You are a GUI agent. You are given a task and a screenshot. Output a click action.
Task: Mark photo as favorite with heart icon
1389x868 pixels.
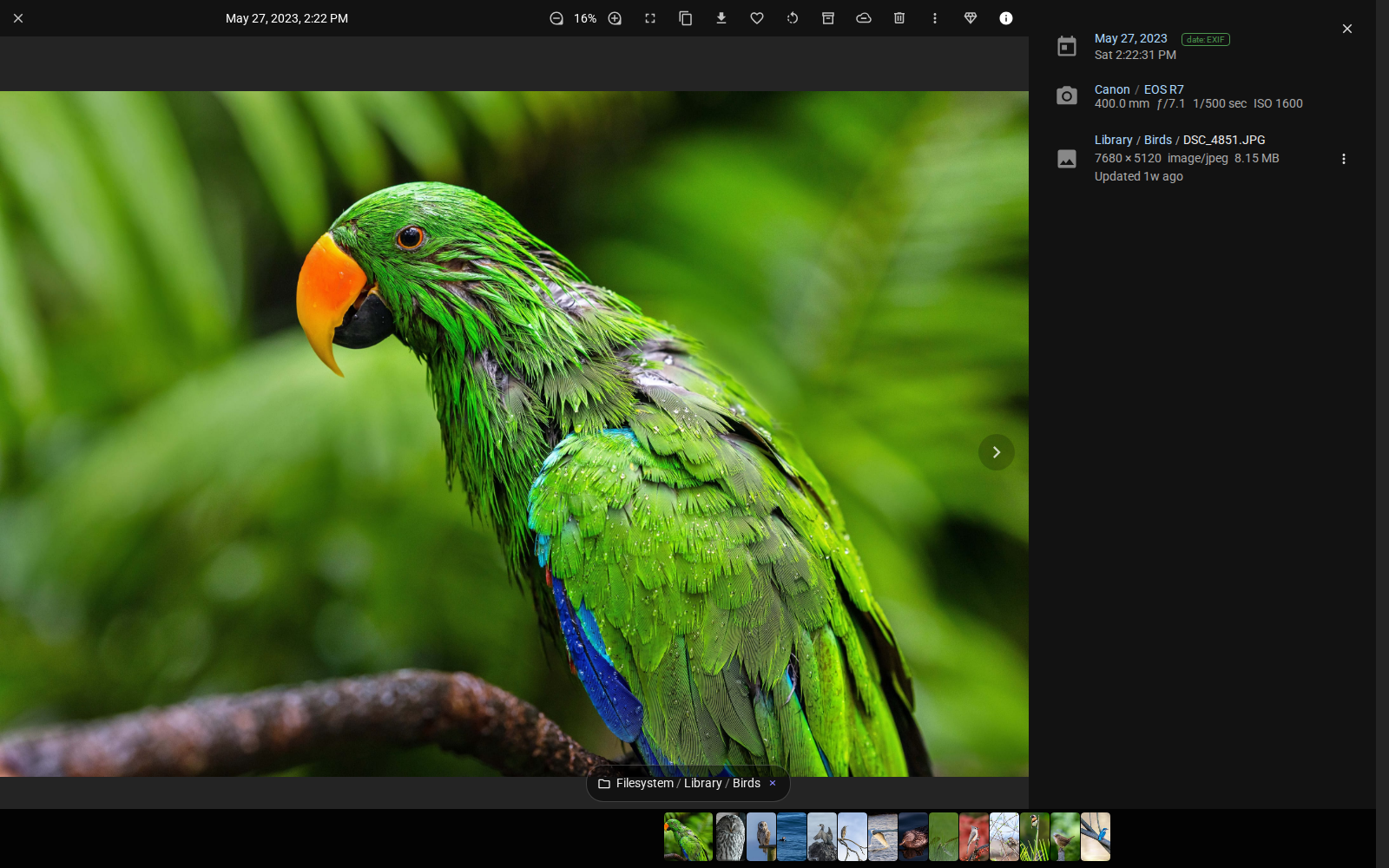tap(757, 18)
